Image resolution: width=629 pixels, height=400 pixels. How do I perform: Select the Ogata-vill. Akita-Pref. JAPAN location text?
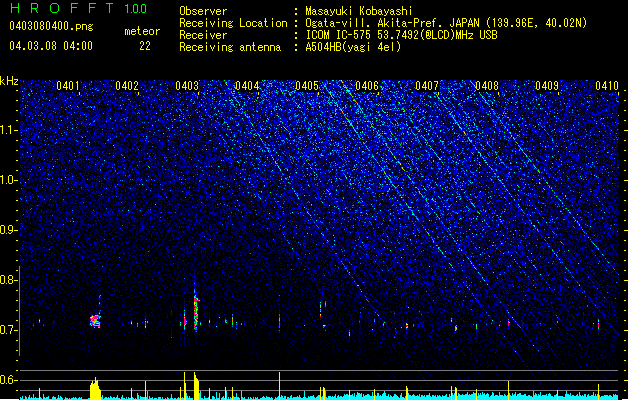[446, 23]
